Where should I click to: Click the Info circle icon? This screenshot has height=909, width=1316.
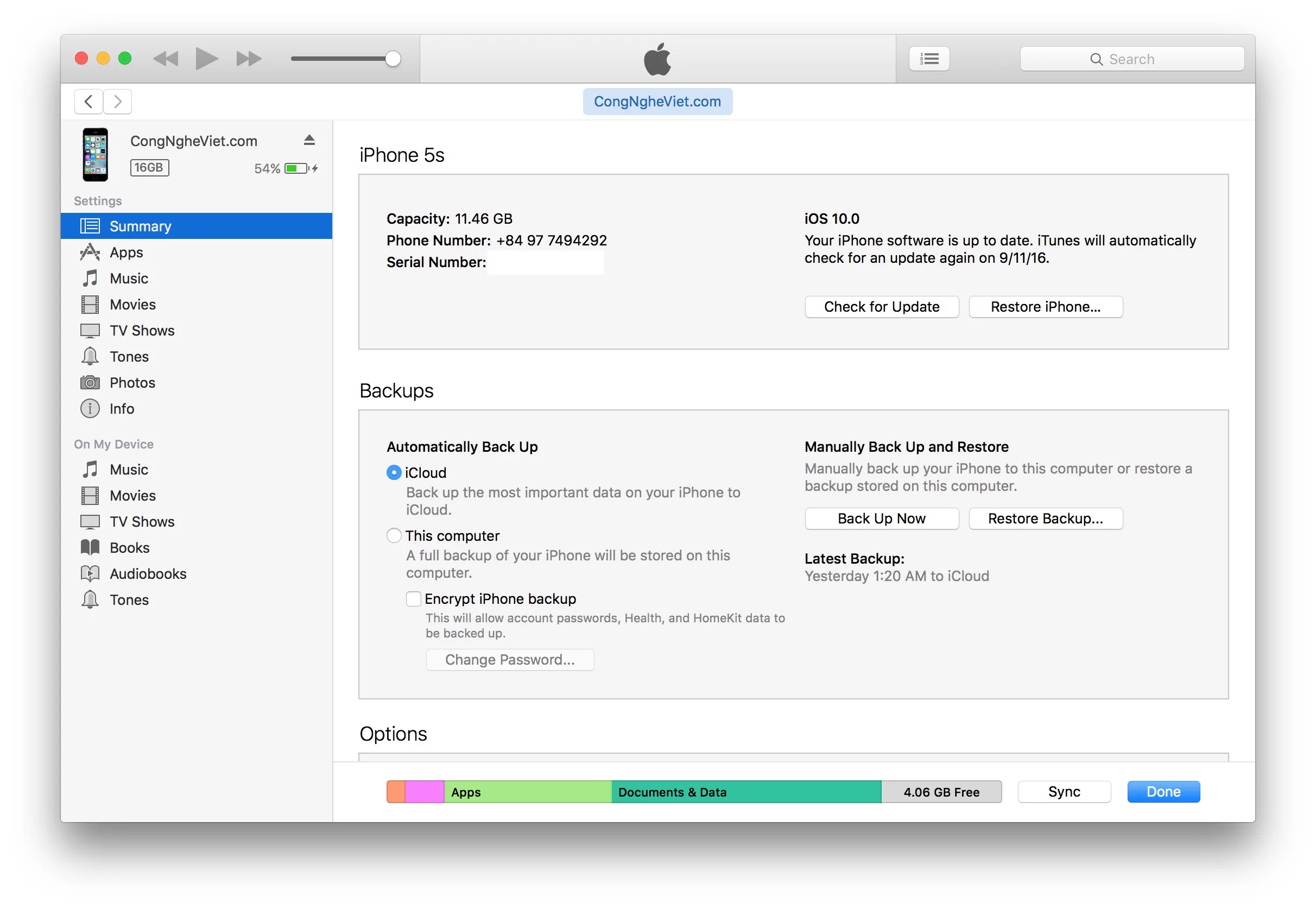click(x=90, y=409)
